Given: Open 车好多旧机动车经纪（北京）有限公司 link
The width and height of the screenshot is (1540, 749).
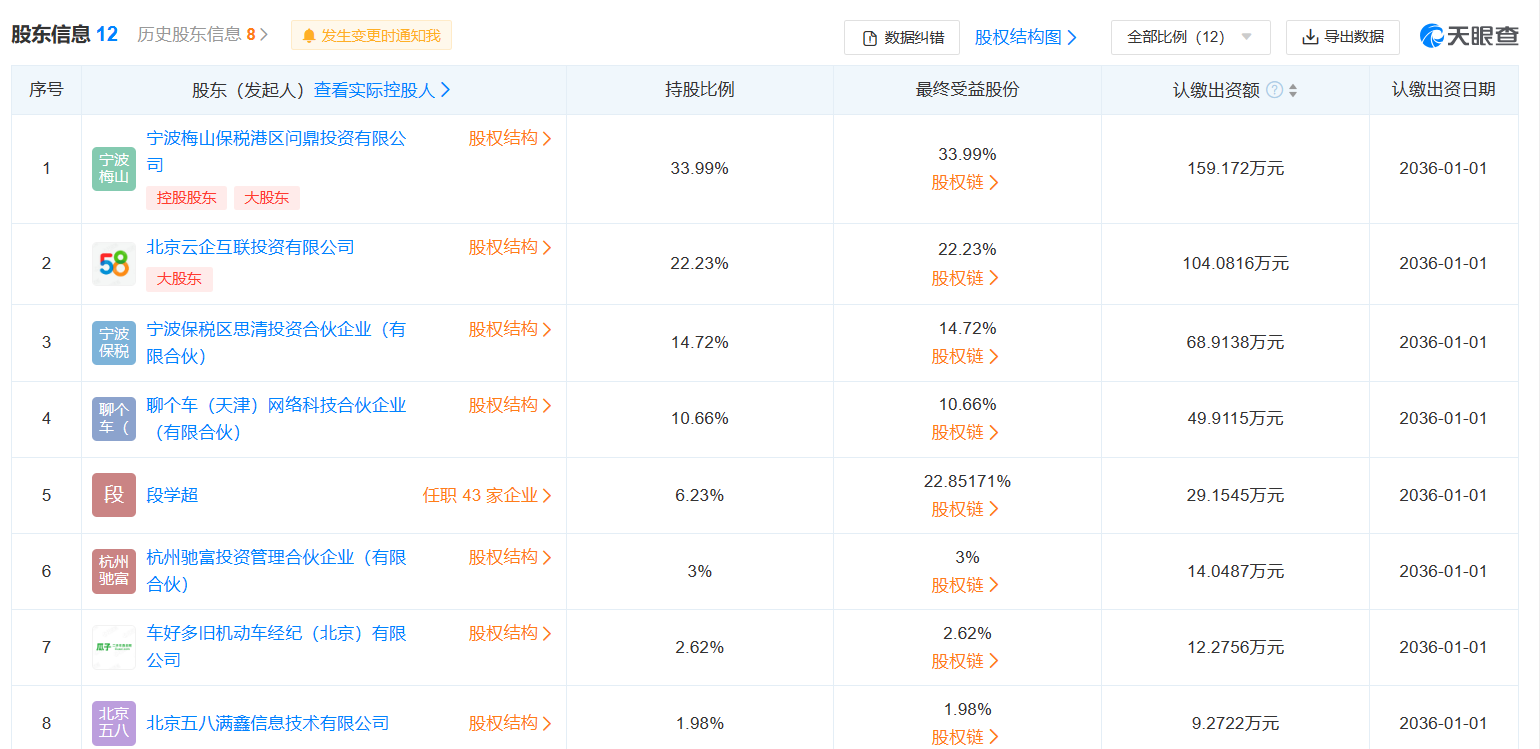Looking at the screenshot, I should pos(277,647).
